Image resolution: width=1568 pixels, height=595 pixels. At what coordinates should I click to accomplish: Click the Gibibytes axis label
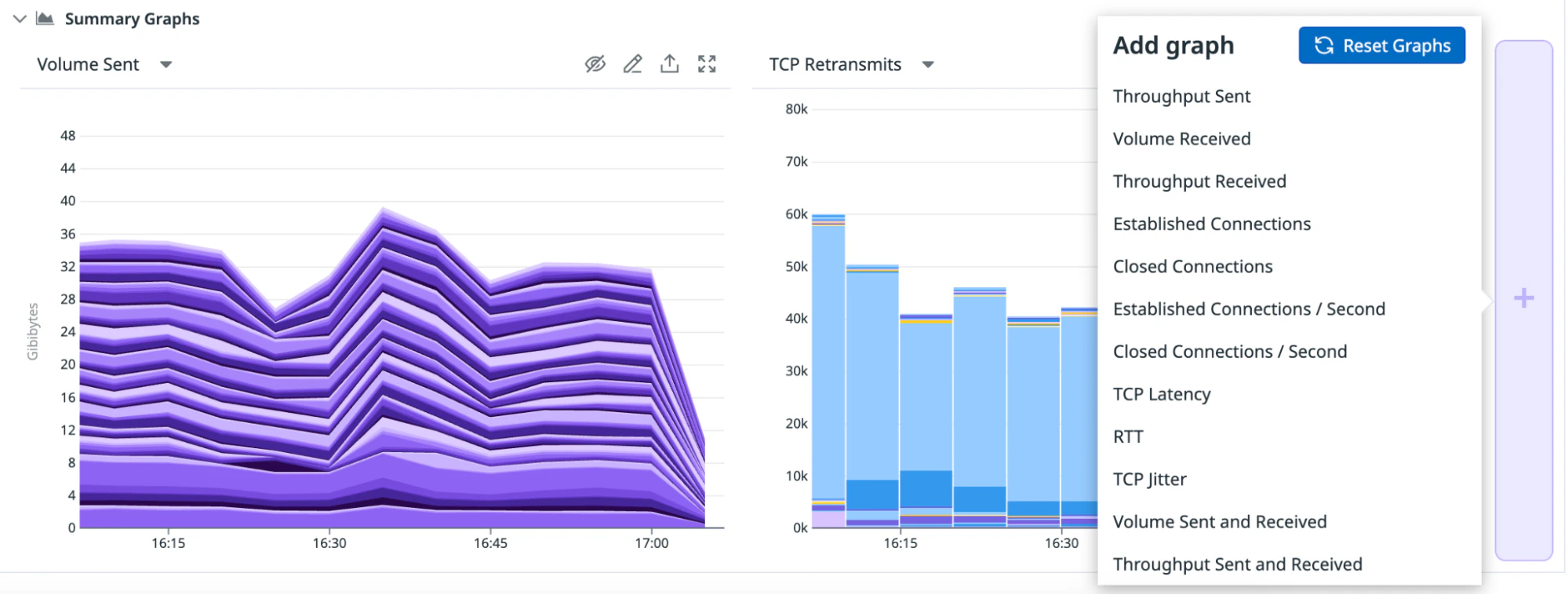pyautogui.click(x=32, y=331)
